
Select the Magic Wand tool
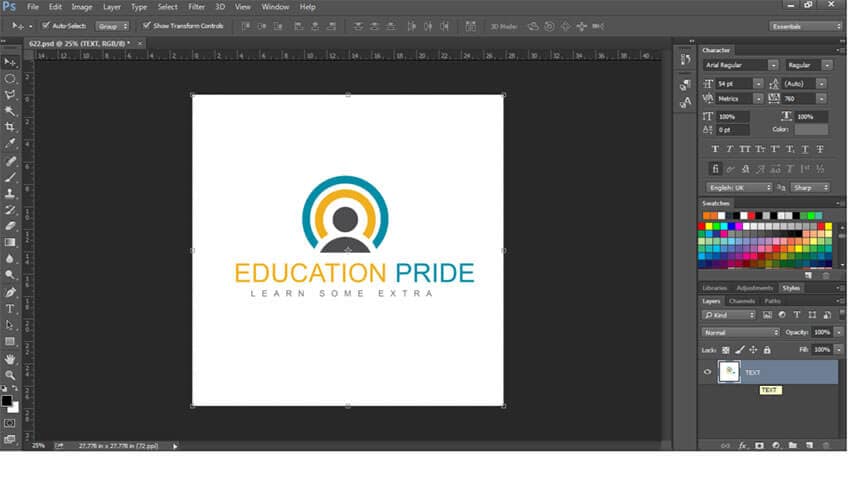click(10, 111)
